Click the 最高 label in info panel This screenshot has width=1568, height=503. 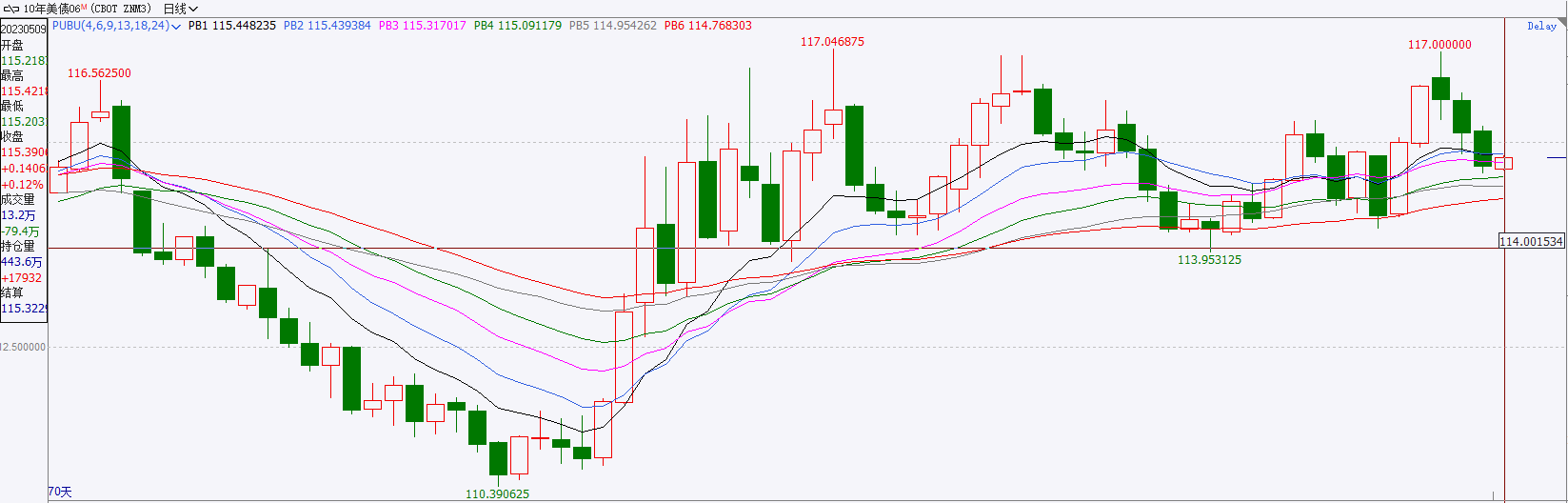pos(12,75)
